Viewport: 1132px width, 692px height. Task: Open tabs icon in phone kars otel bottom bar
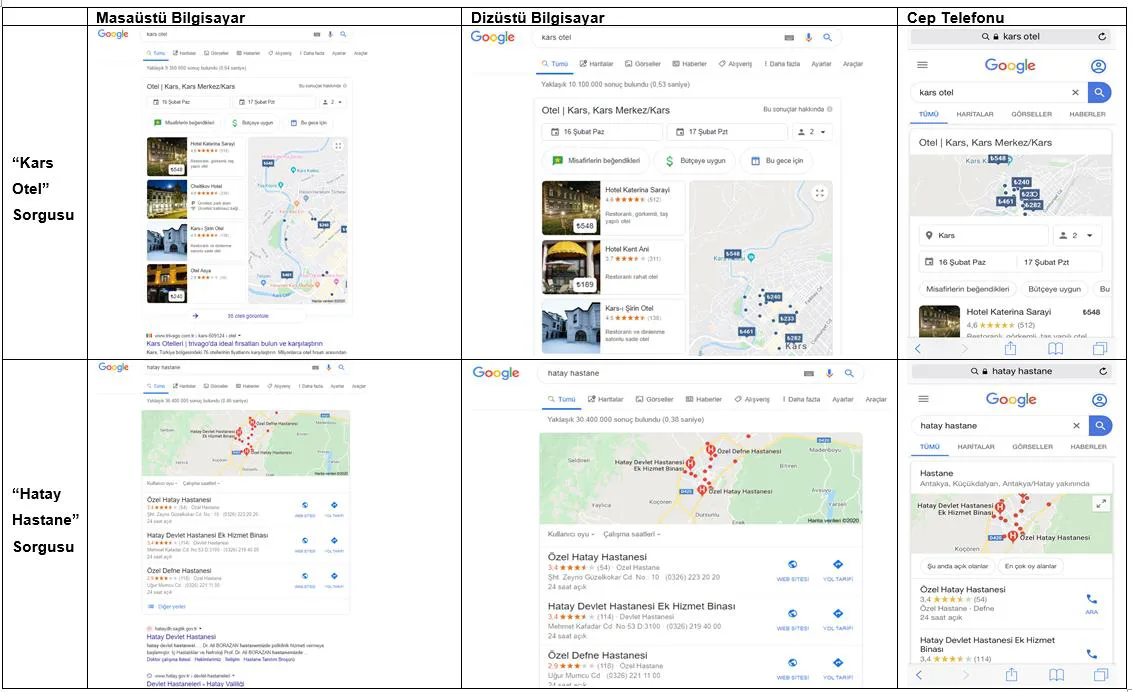(1100, 349)
